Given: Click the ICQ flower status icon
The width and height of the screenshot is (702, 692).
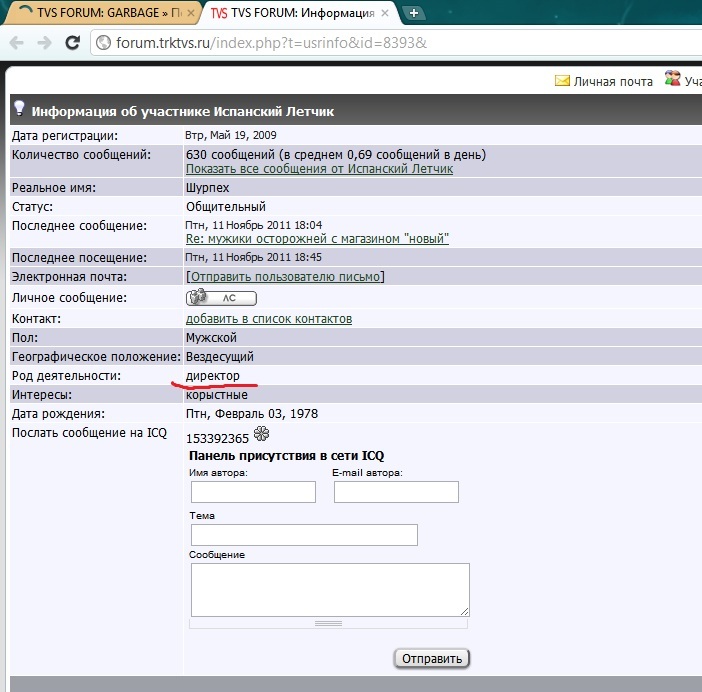Looking at the screenshot, I should (262, 434).
